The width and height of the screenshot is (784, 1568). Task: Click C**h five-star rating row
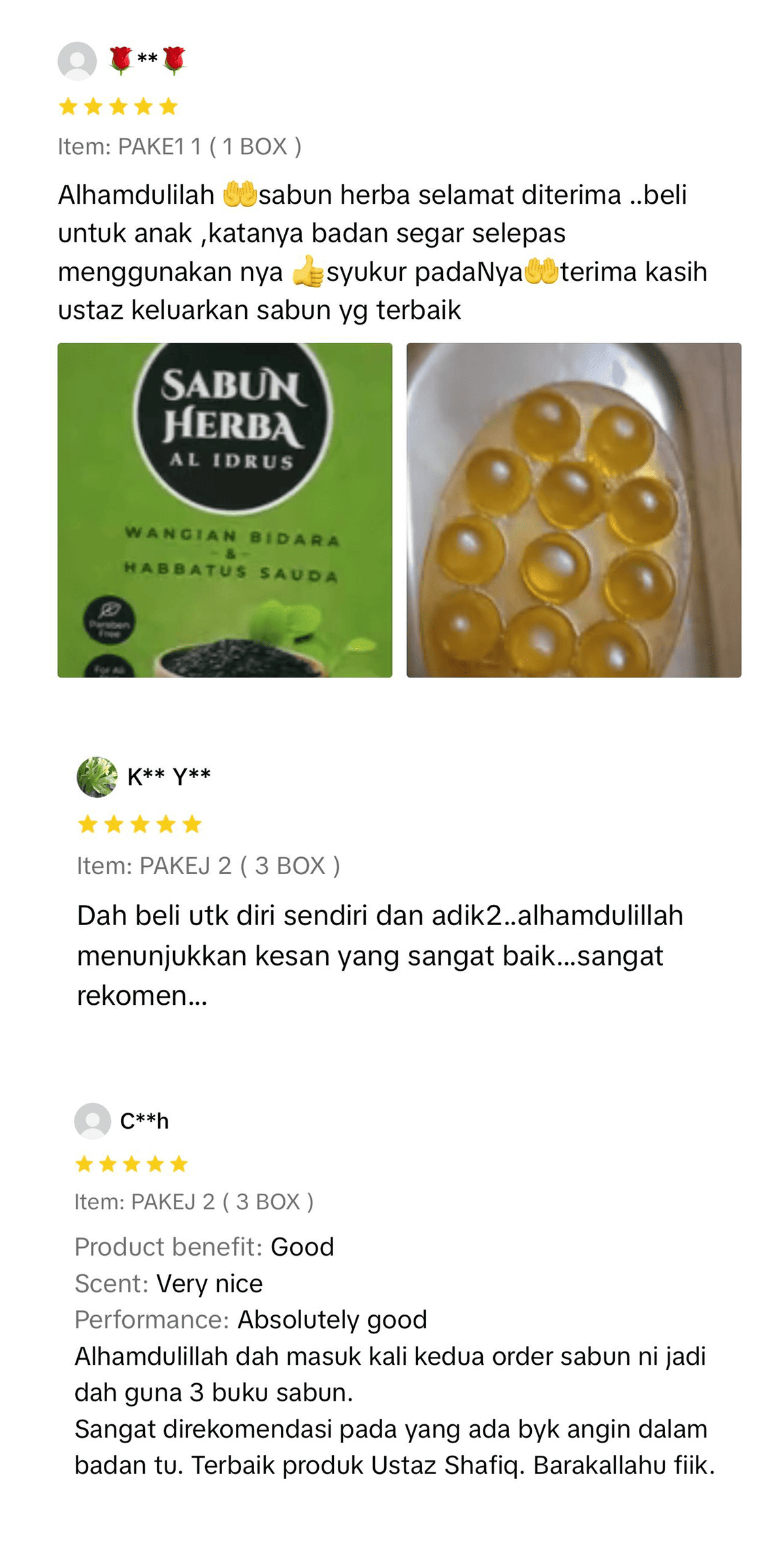pos(131,1164)
